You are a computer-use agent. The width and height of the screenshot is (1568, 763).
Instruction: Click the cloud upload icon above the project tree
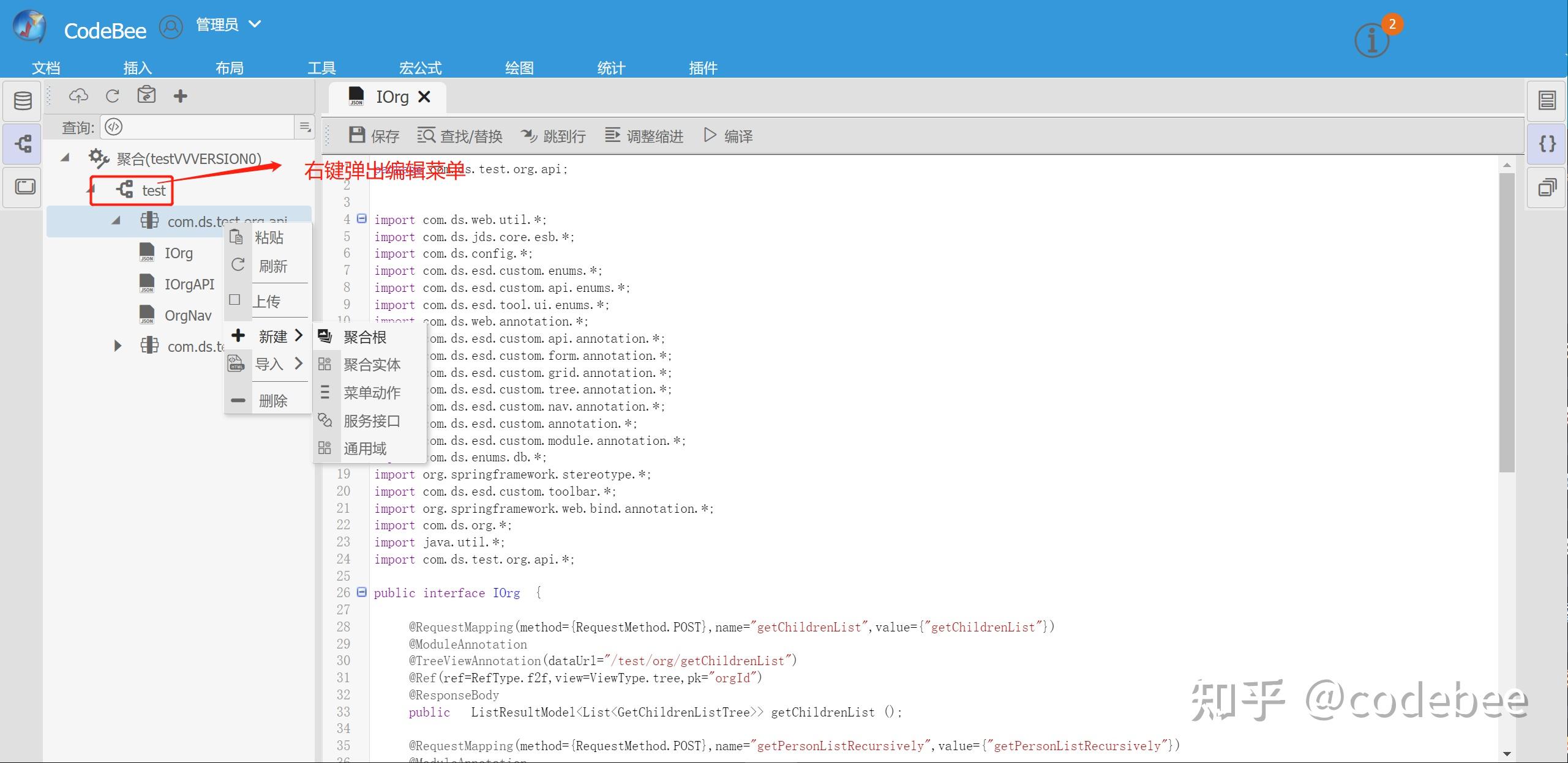[78, 95]
